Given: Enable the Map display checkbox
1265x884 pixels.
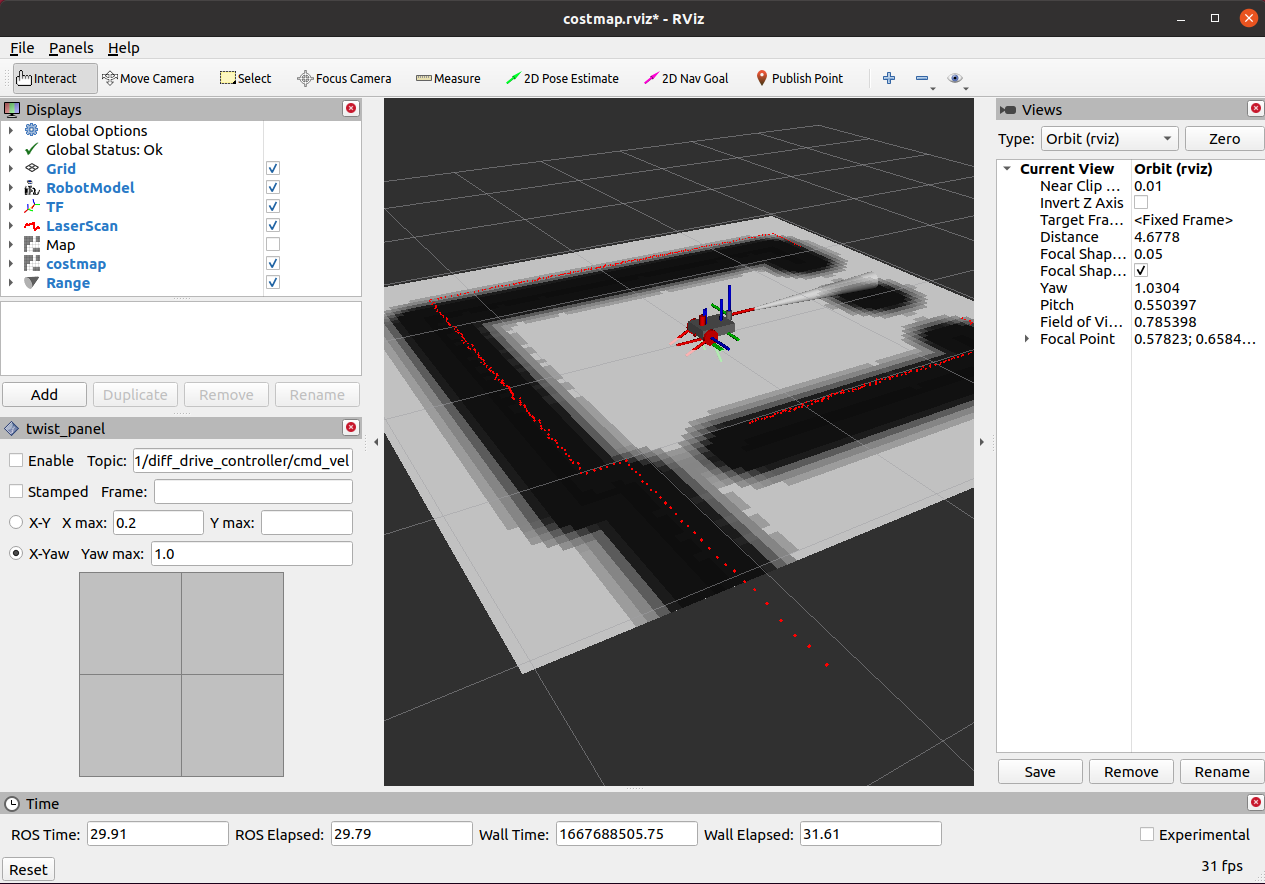Looking at the screenshot, I should click(x=272, y=244).
